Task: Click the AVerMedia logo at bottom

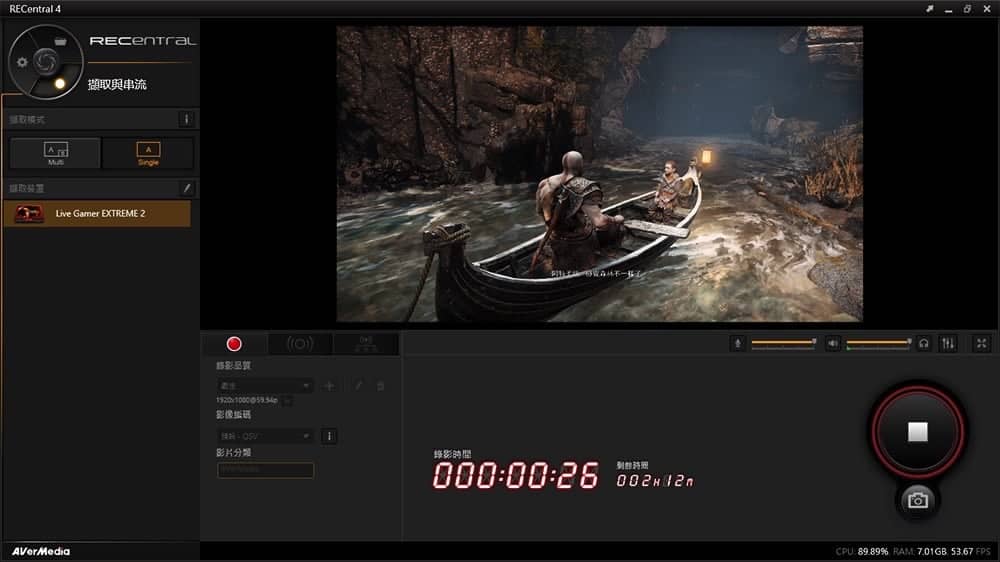Action: click(41, 551)
